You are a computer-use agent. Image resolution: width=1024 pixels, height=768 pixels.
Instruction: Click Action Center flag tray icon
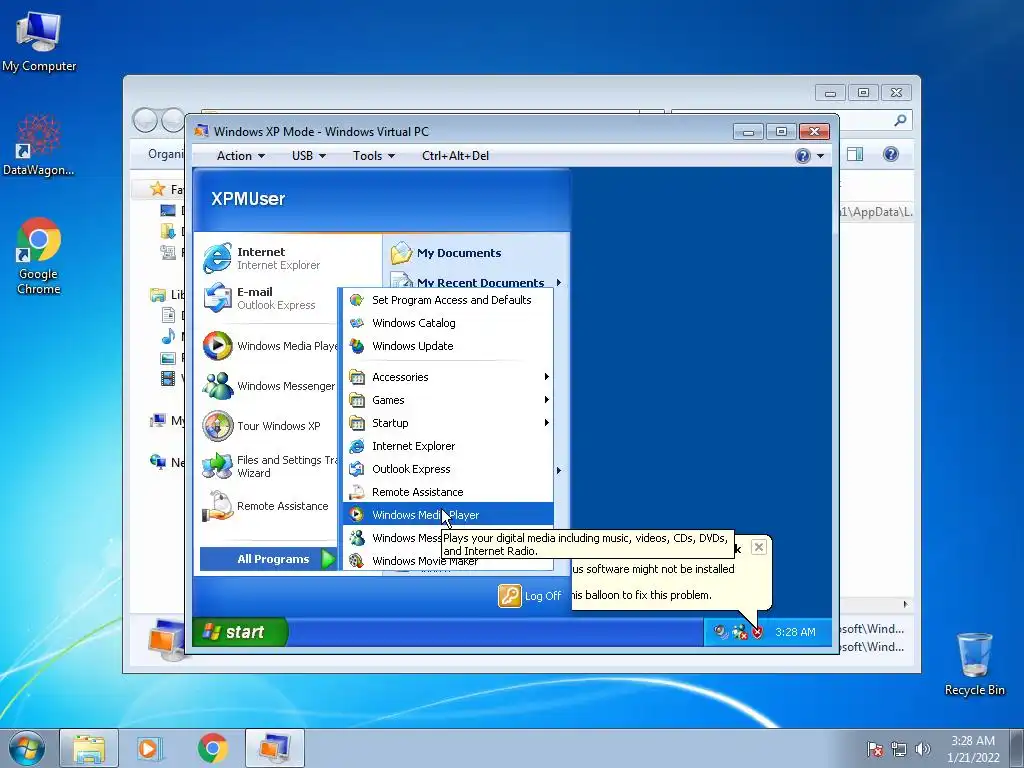[x=875, y=749]
